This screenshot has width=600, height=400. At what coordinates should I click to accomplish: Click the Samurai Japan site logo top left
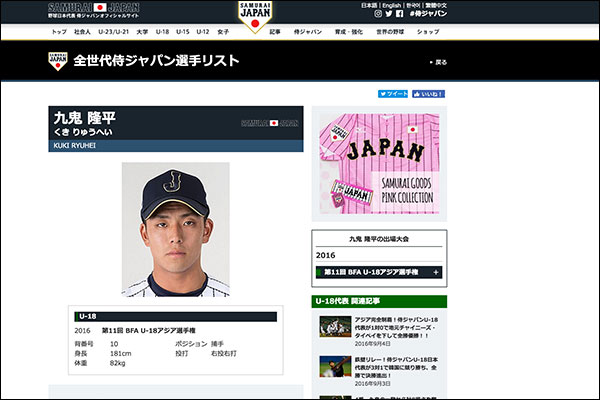coord(94,10)
